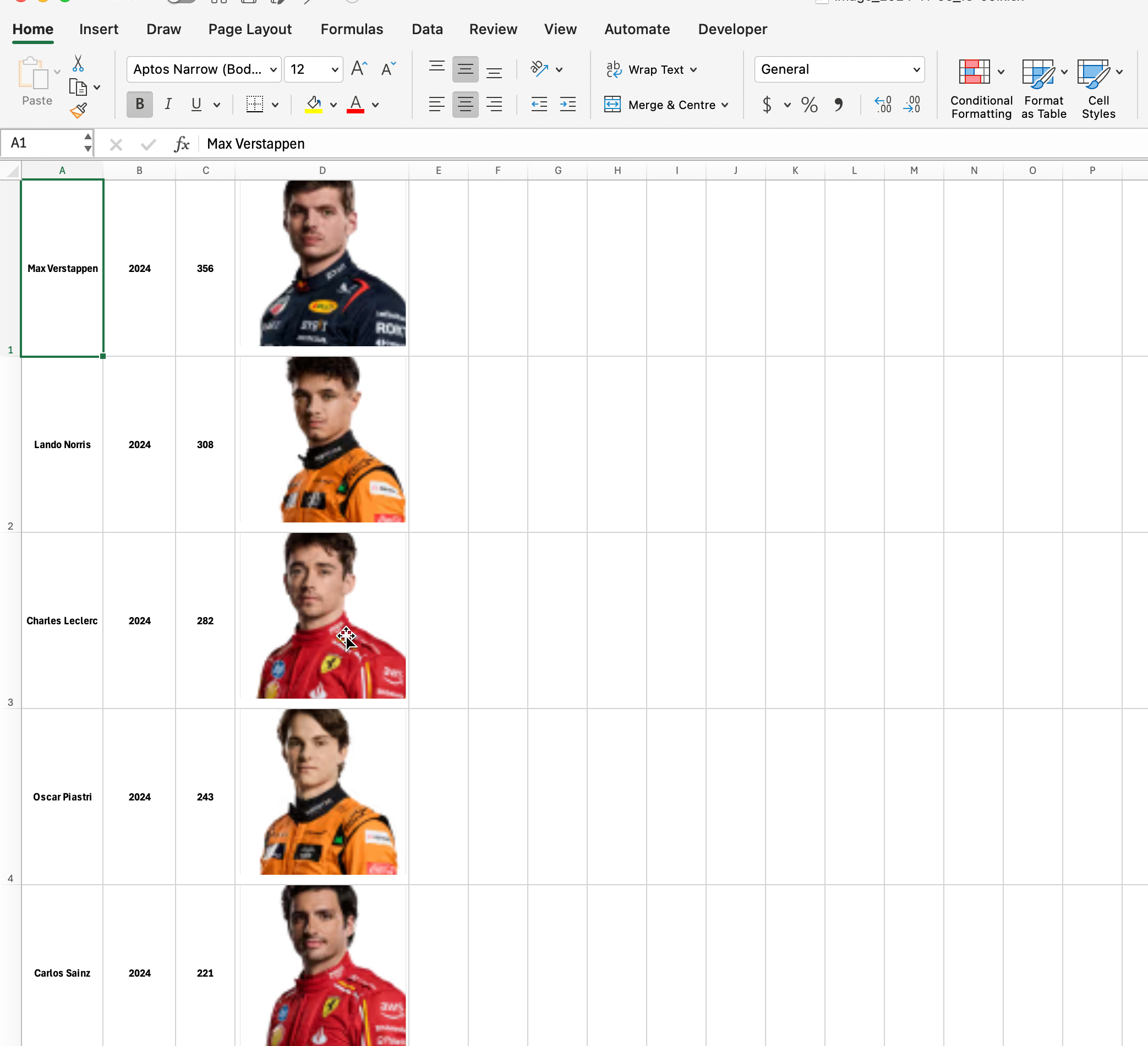Select the Format Painter tool
Viewport: 1148px width, 1046px height.
click(79, 111)
